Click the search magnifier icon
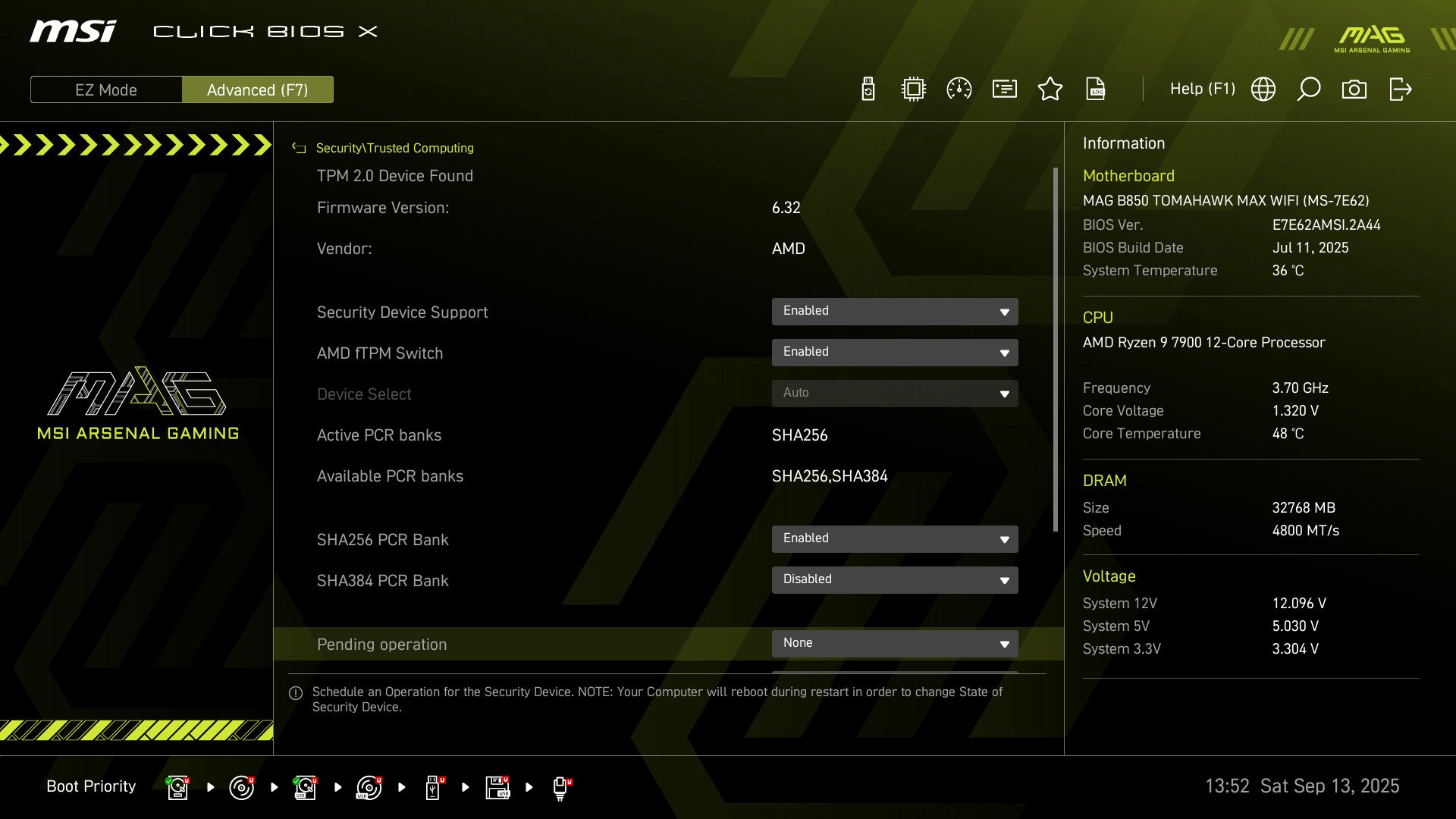The width and height of the screenshot is (1456, 819). click(1309, 89)
